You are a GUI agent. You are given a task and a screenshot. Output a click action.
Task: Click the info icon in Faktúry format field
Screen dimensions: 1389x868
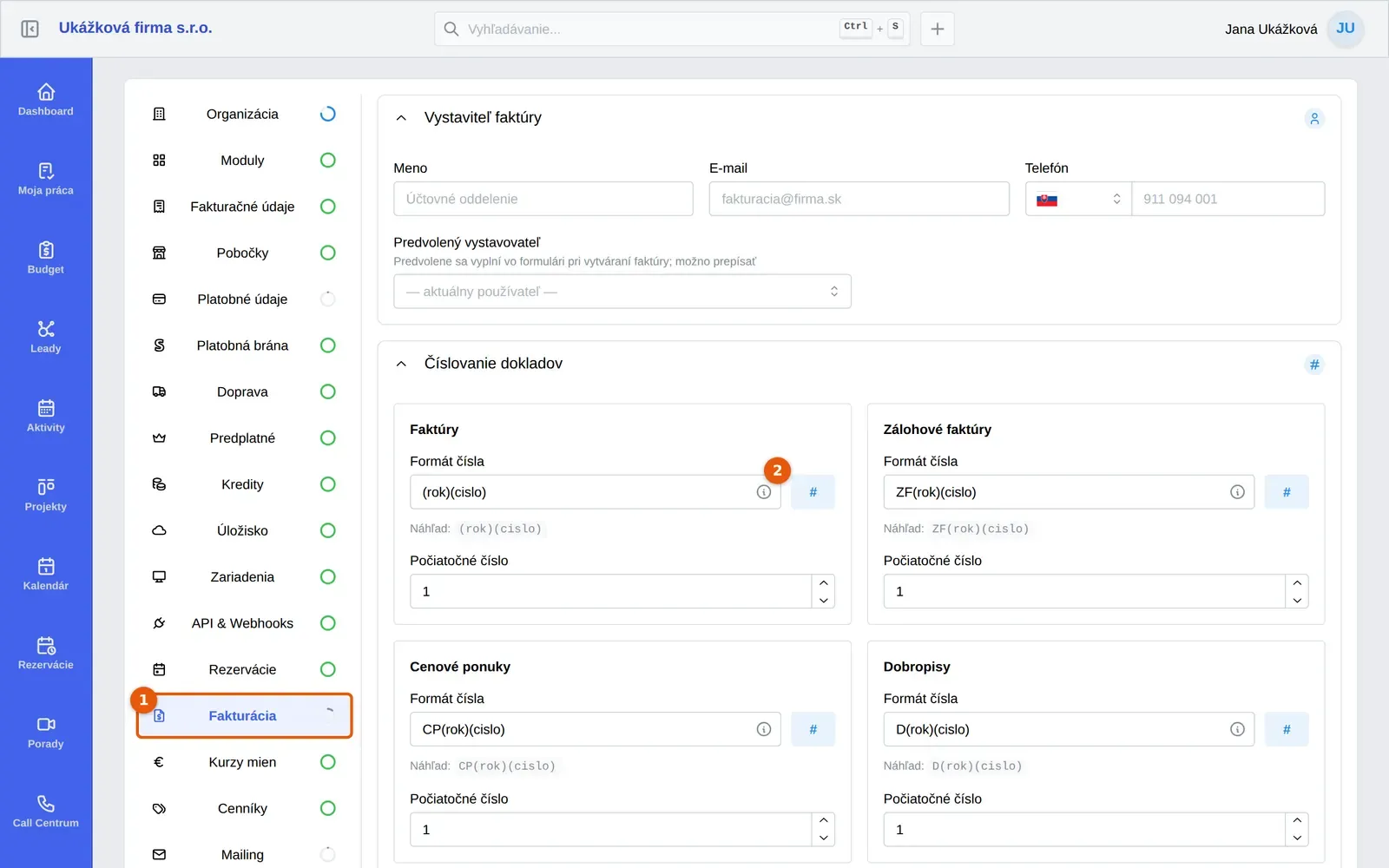[x=764, y=492]
